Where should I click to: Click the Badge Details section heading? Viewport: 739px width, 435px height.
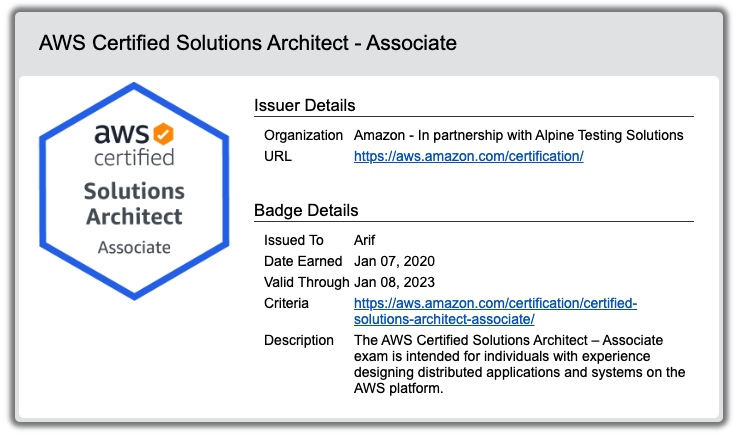pyautogui.click(x=306, y=211)
